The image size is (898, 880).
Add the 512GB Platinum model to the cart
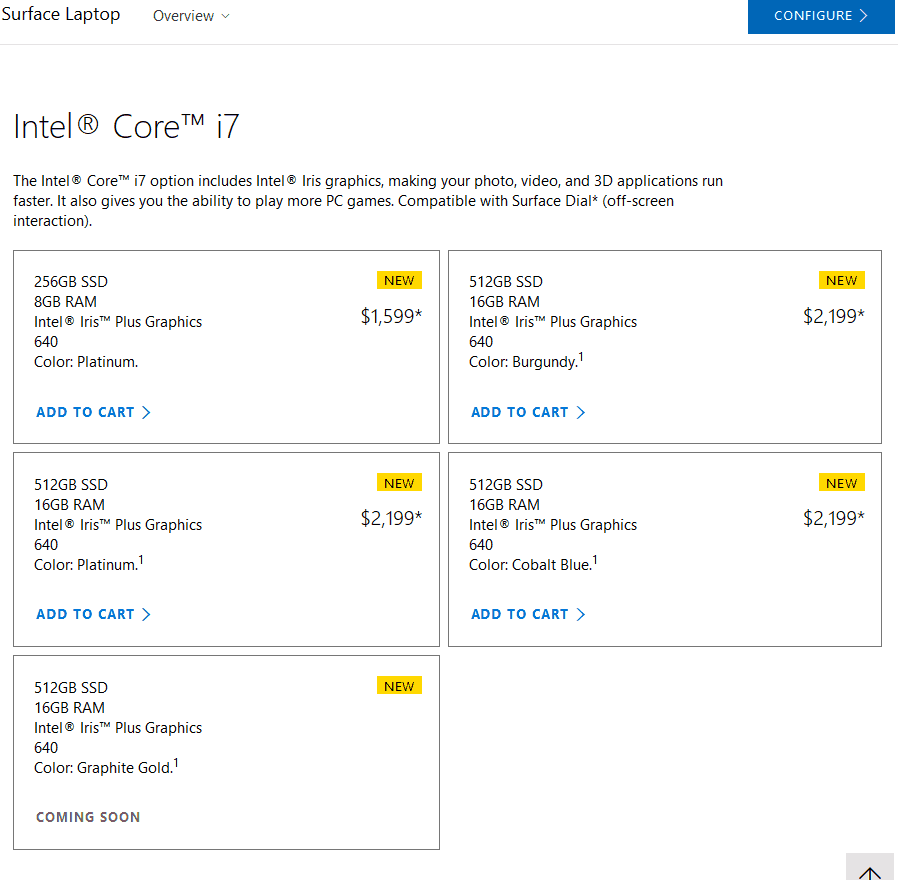[x=93, y=614]
